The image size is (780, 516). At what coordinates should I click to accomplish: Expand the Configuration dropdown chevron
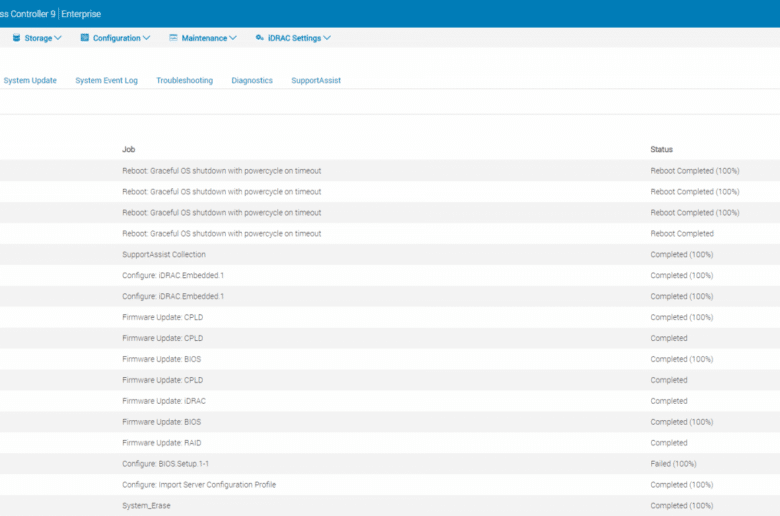pyautogui.click(x=146, y=38)
